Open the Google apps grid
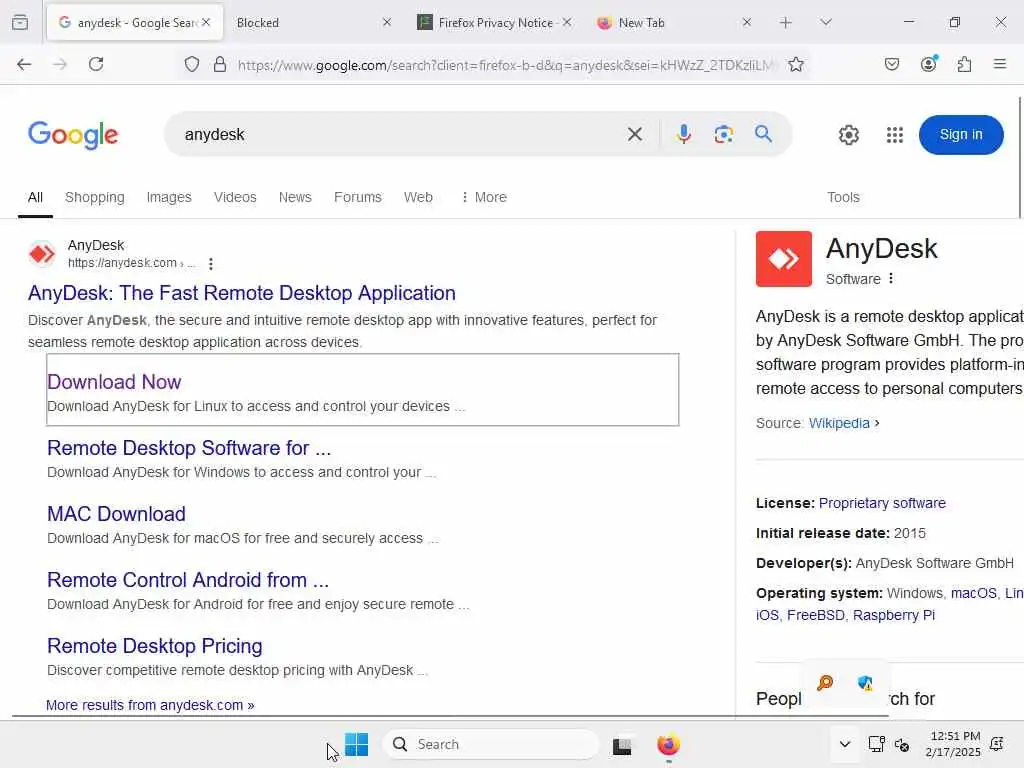 (895, 135)
